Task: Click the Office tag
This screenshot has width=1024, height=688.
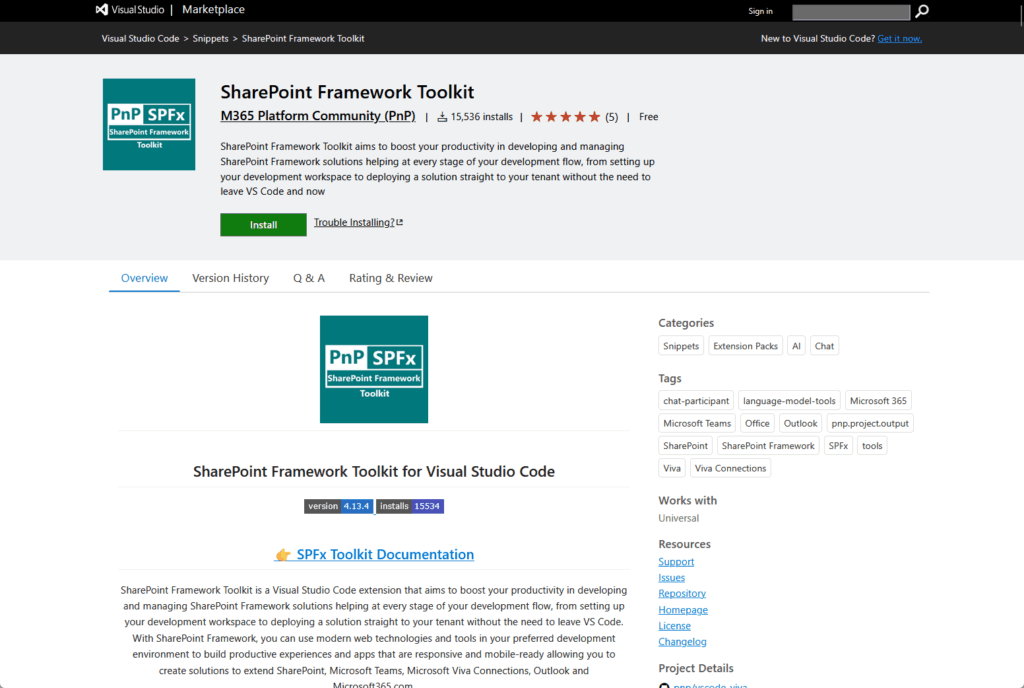Action: 757,424
